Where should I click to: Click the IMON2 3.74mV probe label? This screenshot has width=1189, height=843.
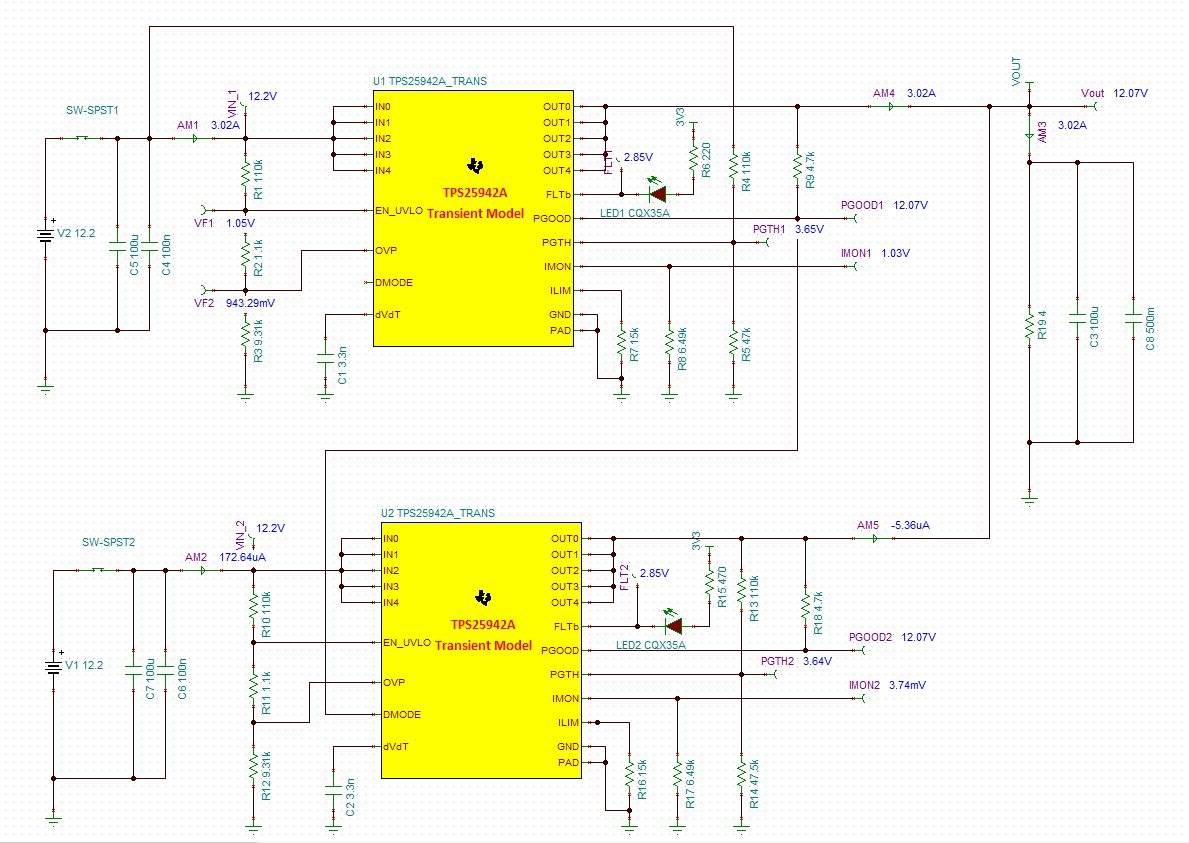(887, 685)
